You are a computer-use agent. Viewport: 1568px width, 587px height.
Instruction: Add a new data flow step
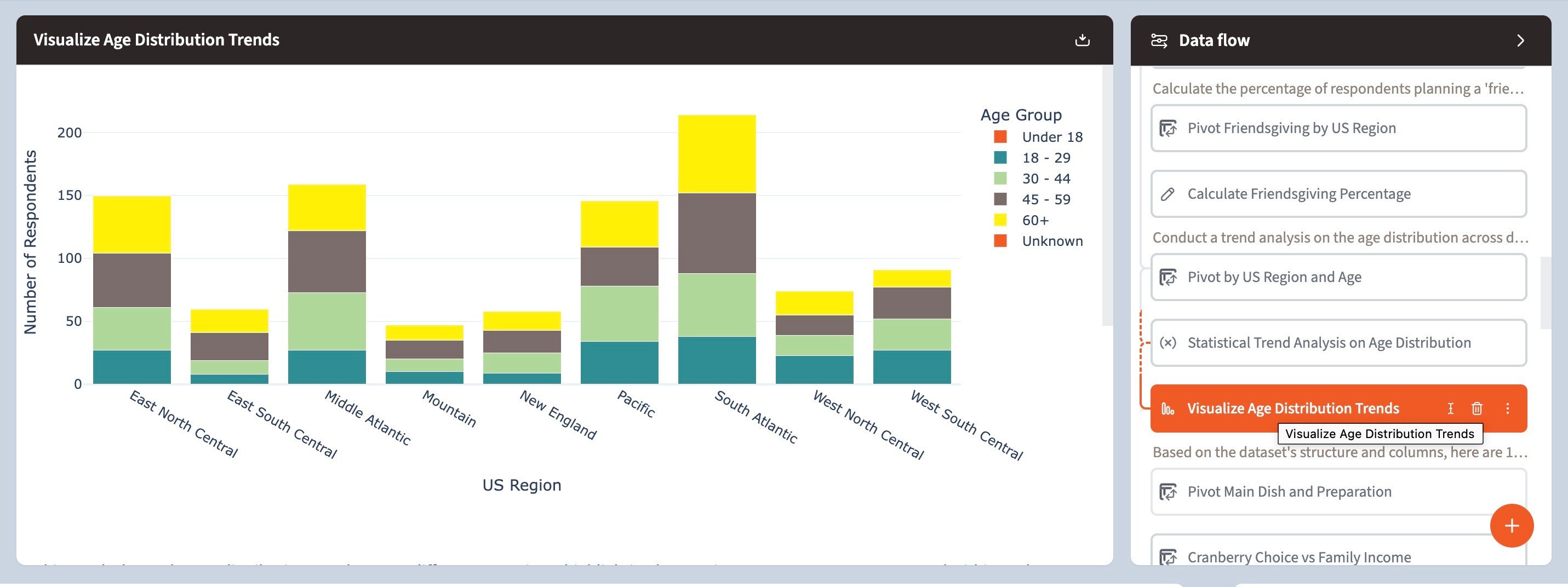tap(1512, 526)
